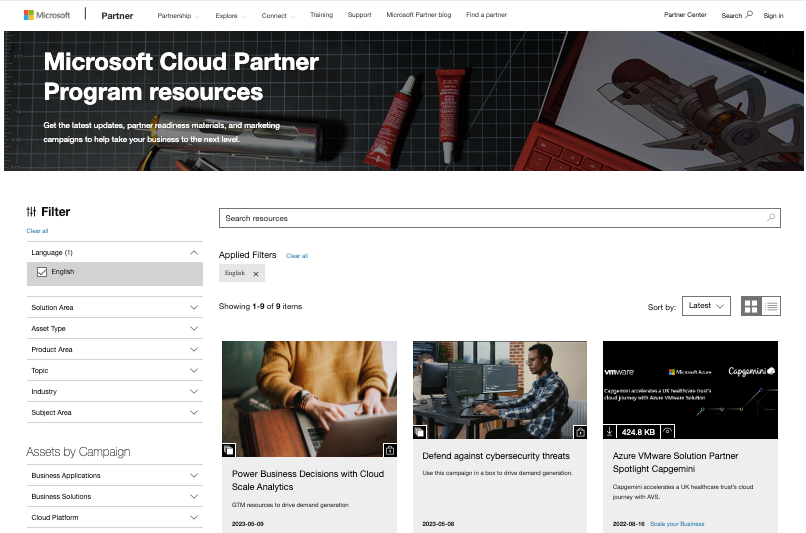Go to Training page
The width and height of the screenshot is (806, 533).
pyautogui.click(x=321, y=15)
